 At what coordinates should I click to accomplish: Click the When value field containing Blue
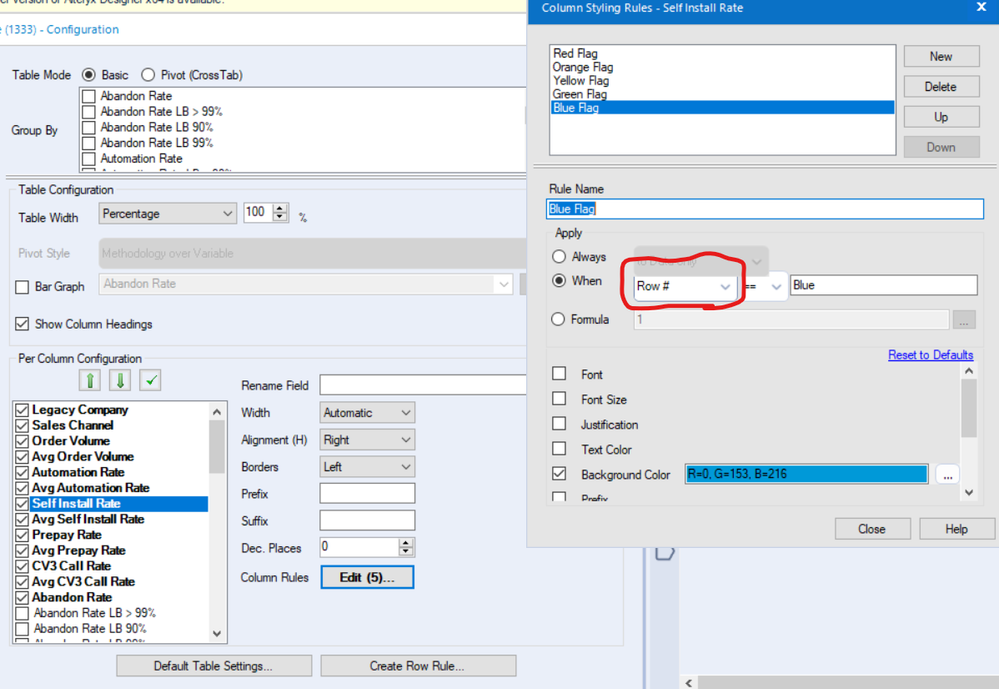pos(884,286)
